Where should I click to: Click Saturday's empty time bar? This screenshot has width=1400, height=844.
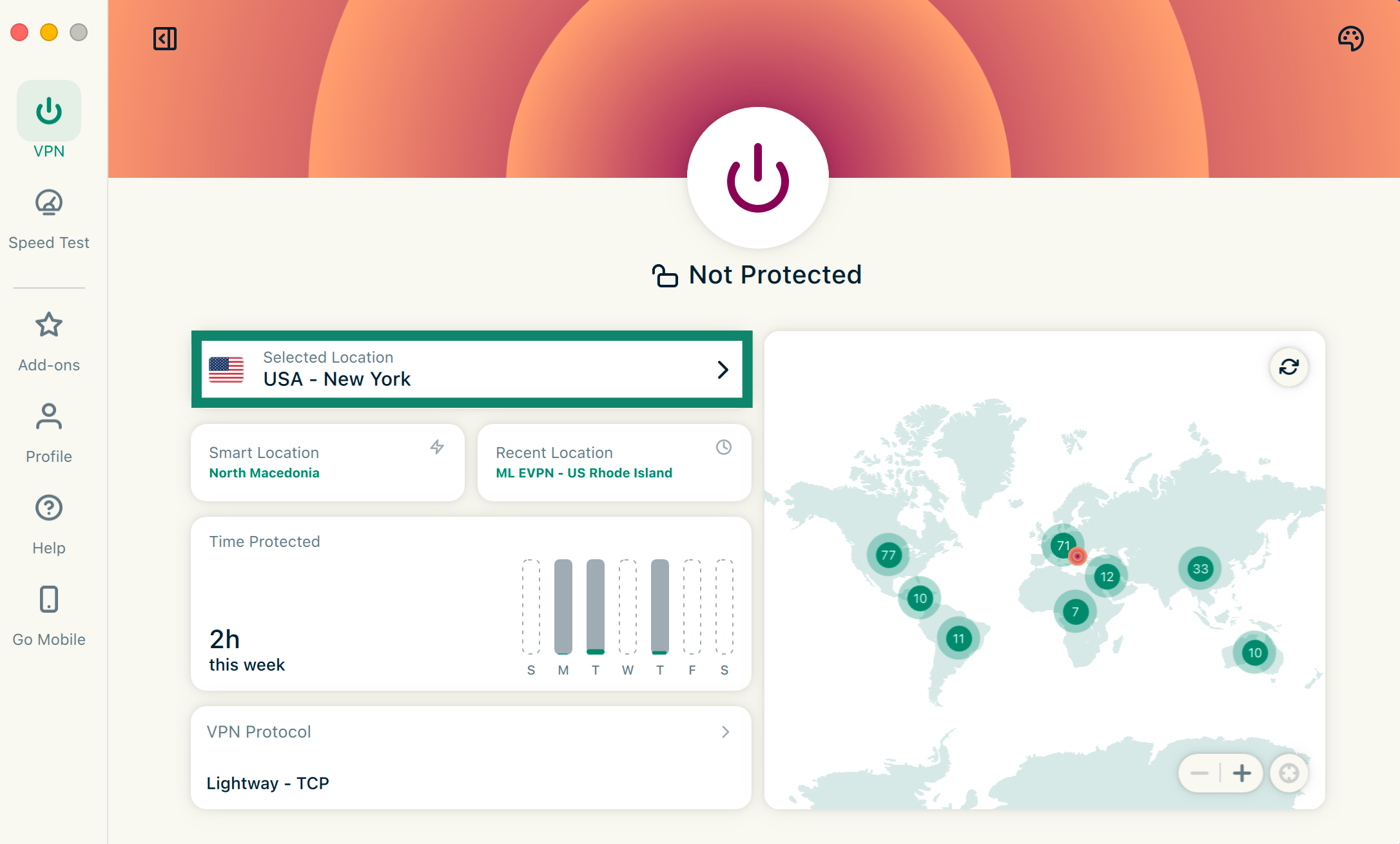[x=724, y=607]
